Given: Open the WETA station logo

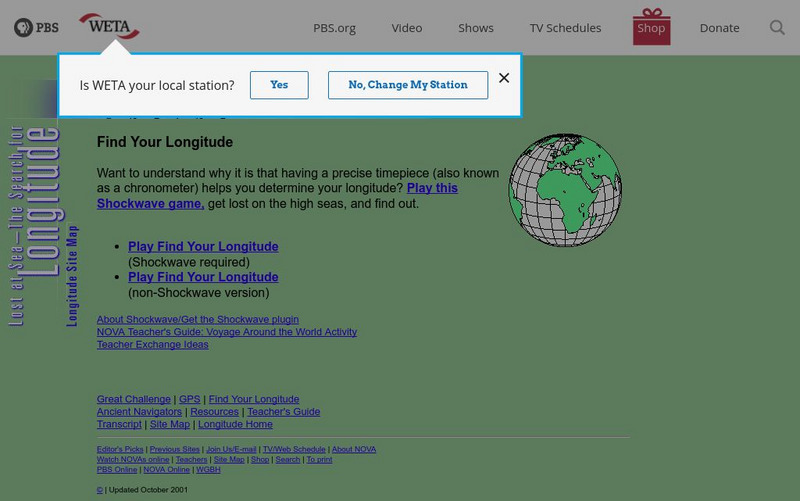Looking at the screenshot, I should click(109, 26).
